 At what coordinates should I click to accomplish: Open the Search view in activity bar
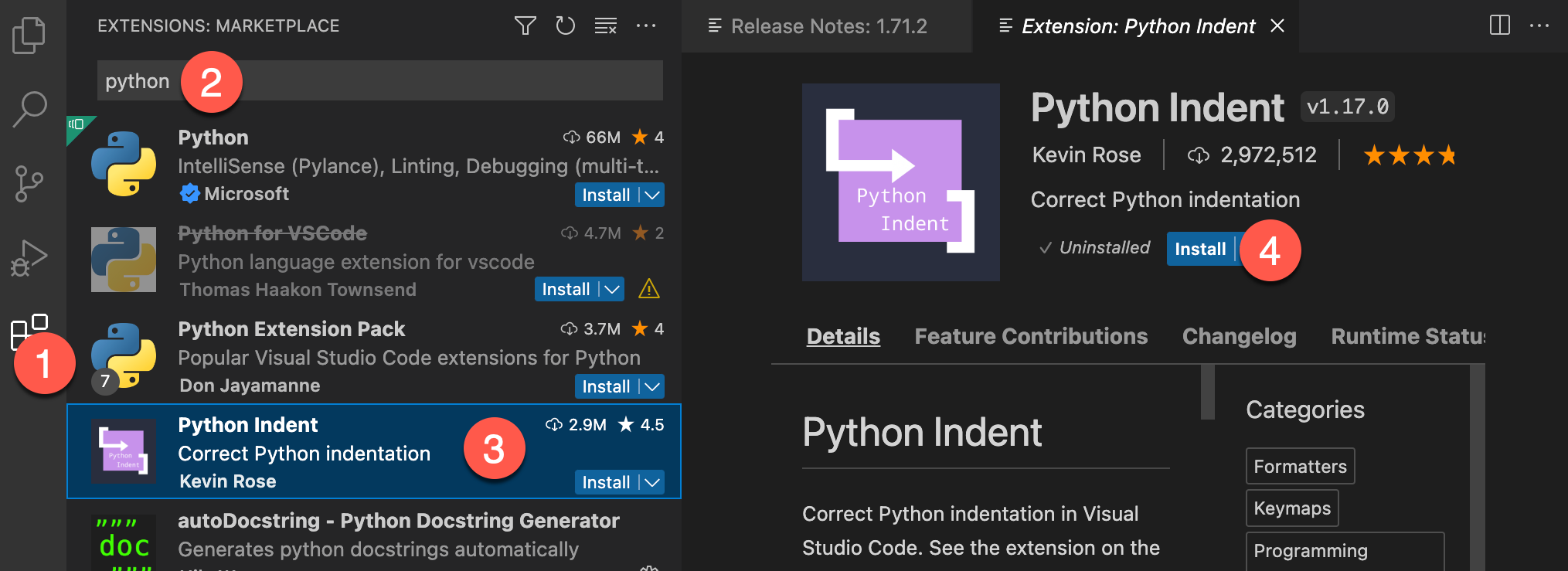(29, 110)
